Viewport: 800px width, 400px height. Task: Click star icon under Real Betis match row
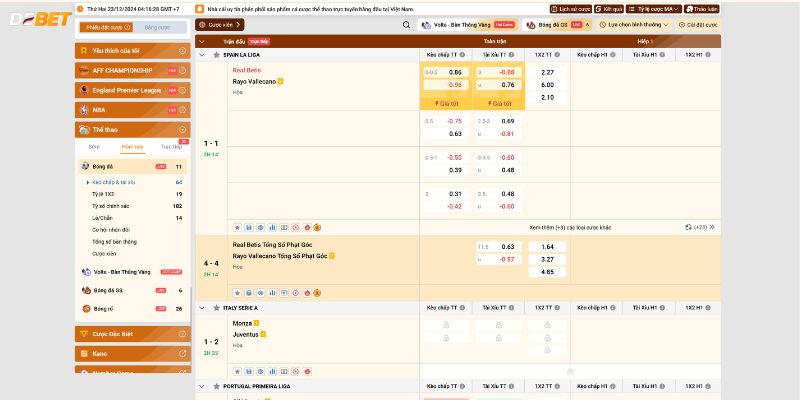pyautogui.click(x=237, y=228)
